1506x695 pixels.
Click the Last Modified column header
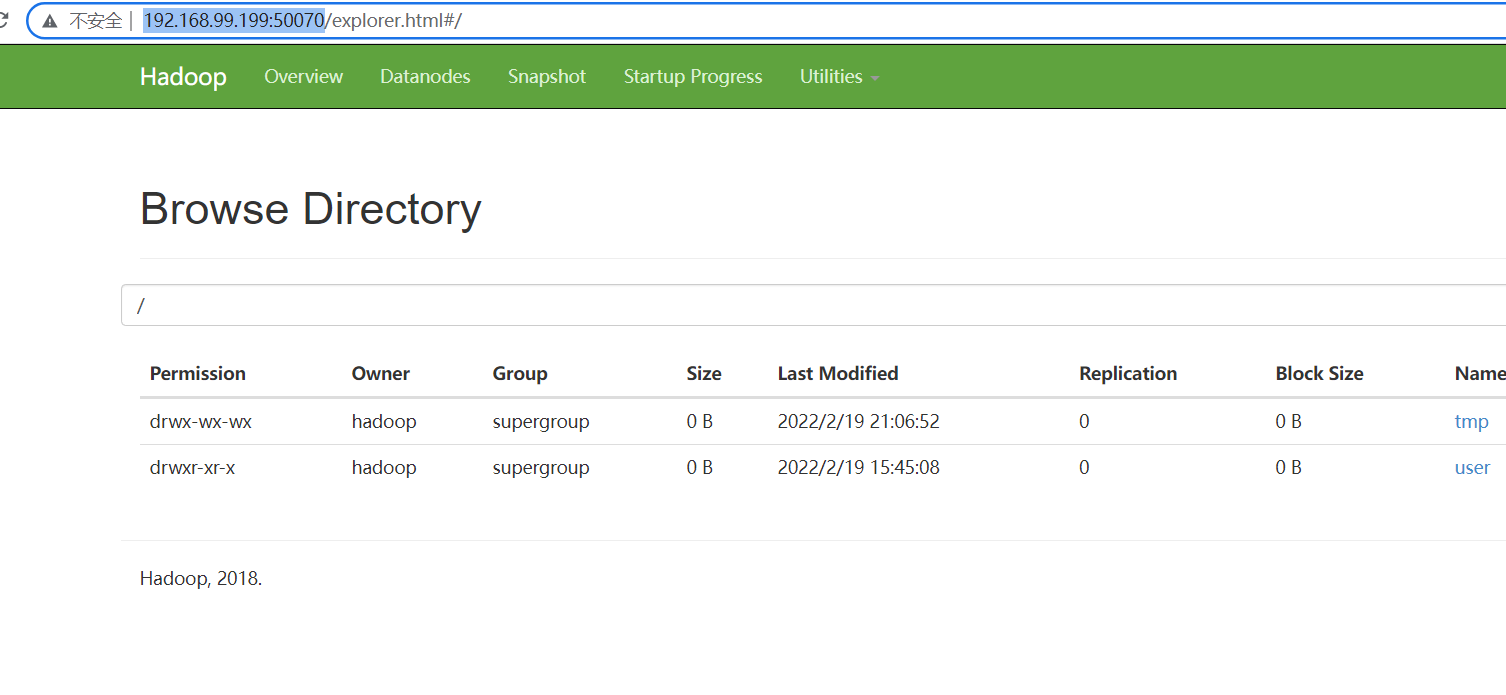click(838, 374)
